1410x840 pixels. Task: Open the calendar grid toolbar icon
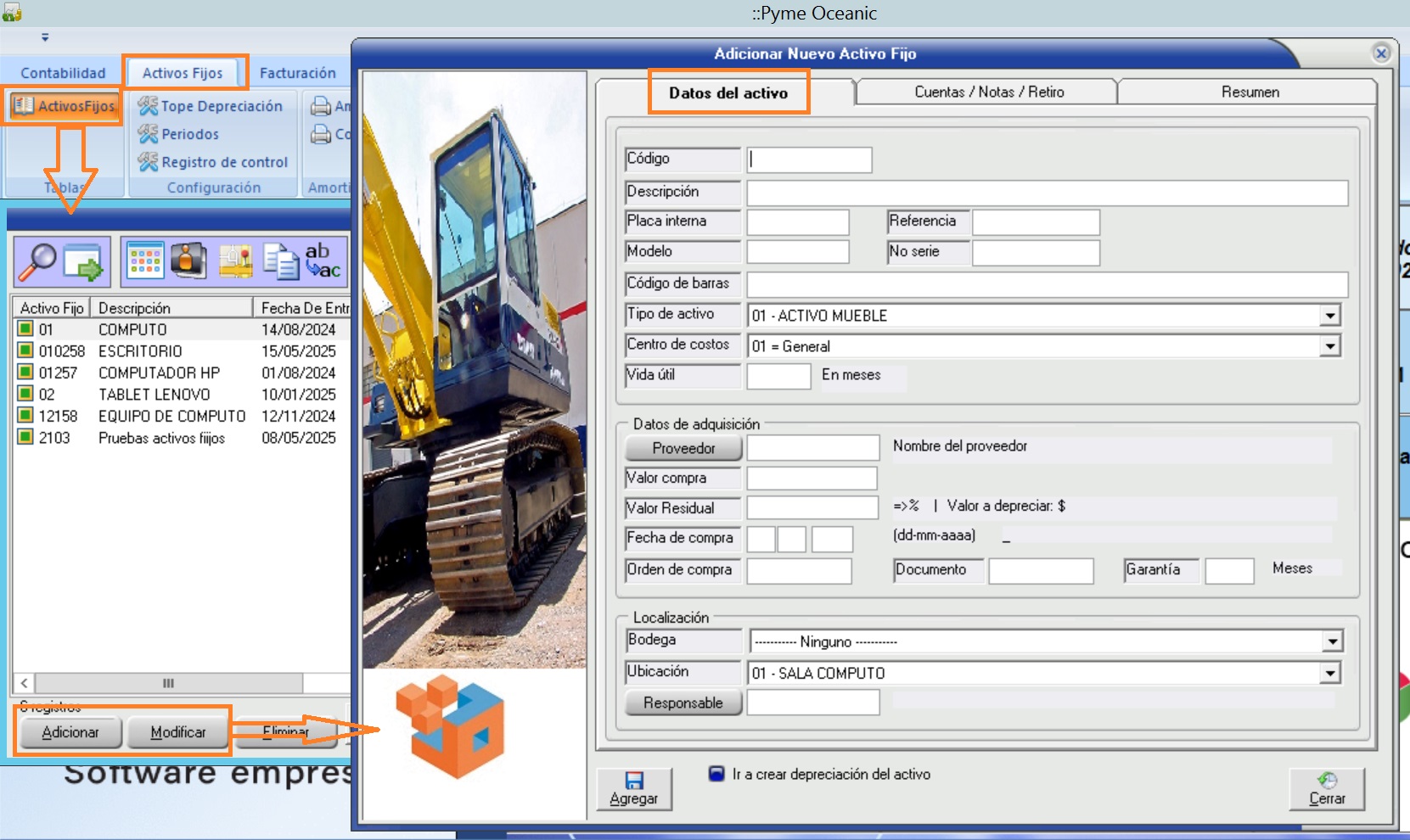145,260
